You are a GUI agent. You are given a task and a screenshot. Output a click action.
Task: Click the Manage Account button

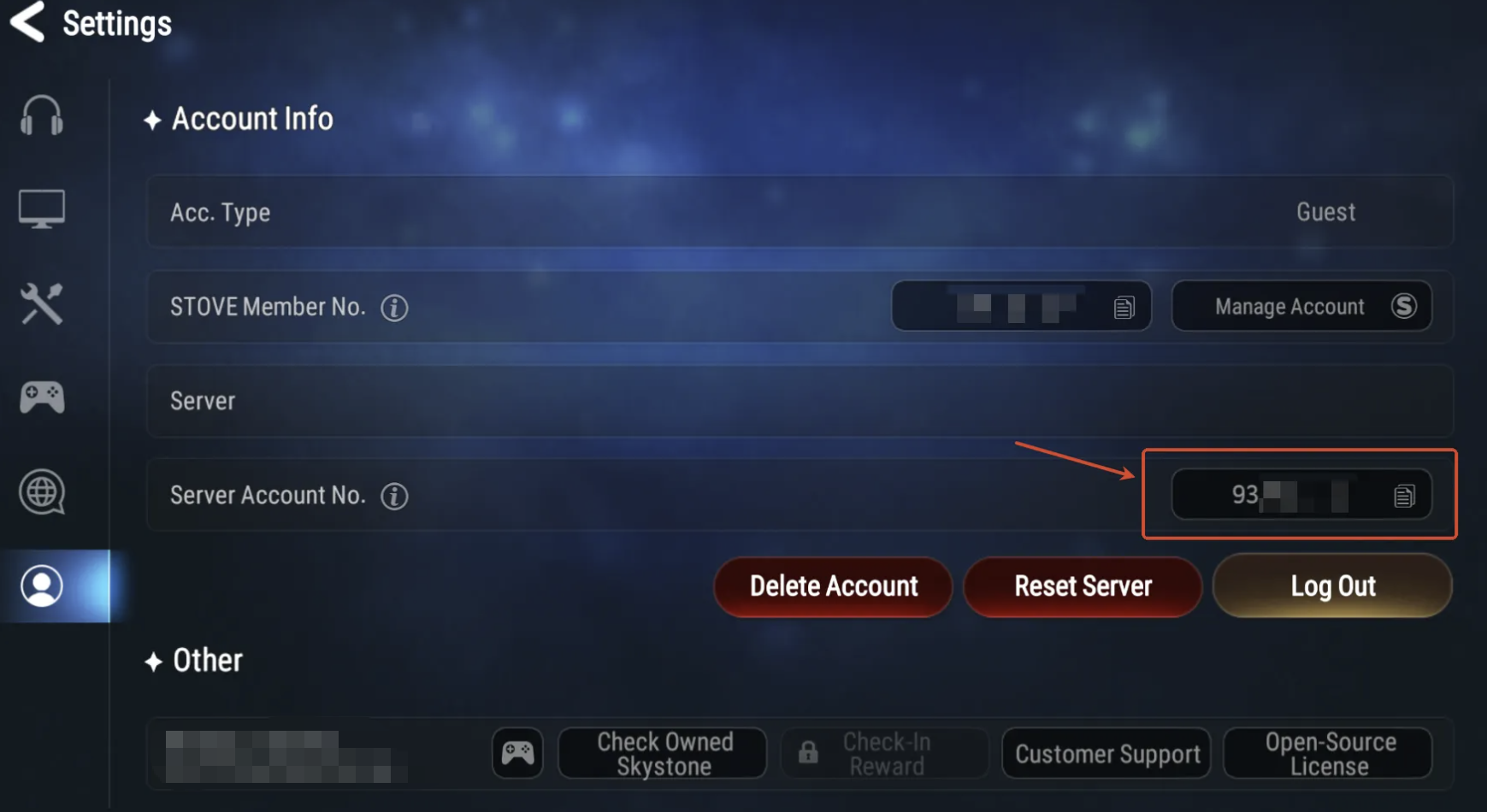coord(1301,306)
